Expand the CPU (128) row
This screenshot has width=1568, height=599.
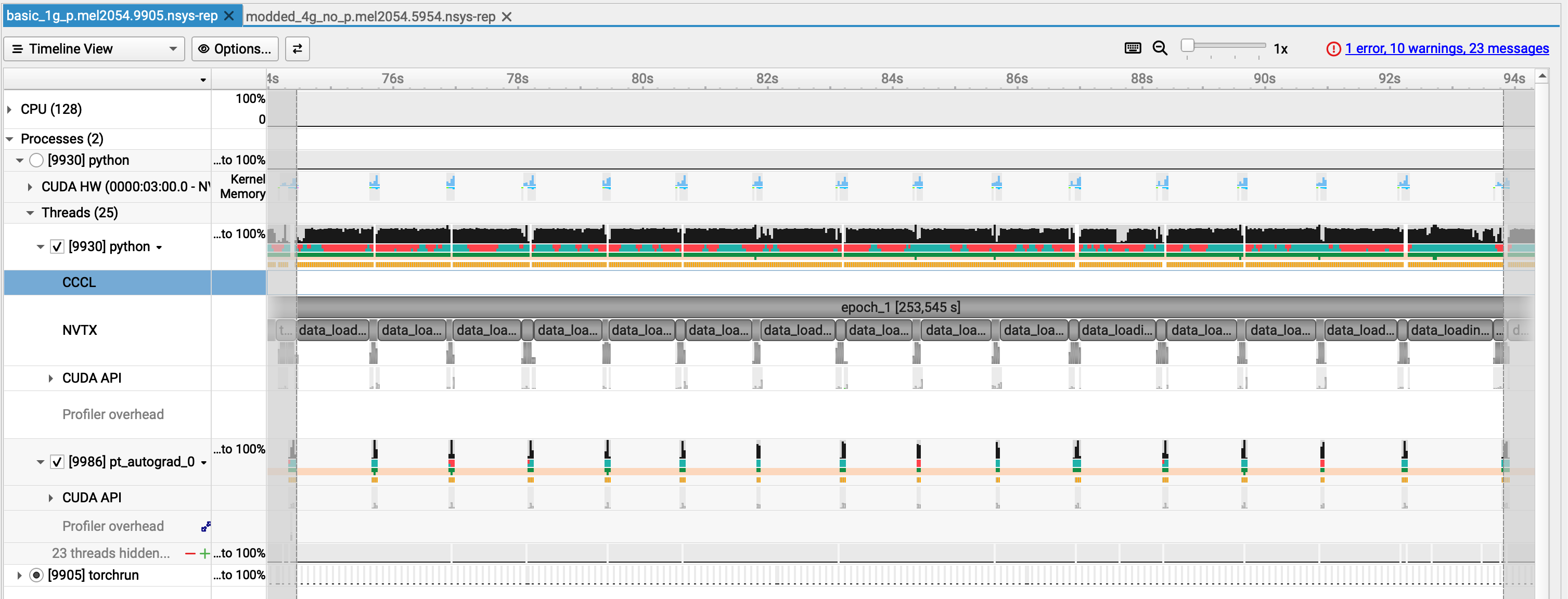(x=10, y=110)
